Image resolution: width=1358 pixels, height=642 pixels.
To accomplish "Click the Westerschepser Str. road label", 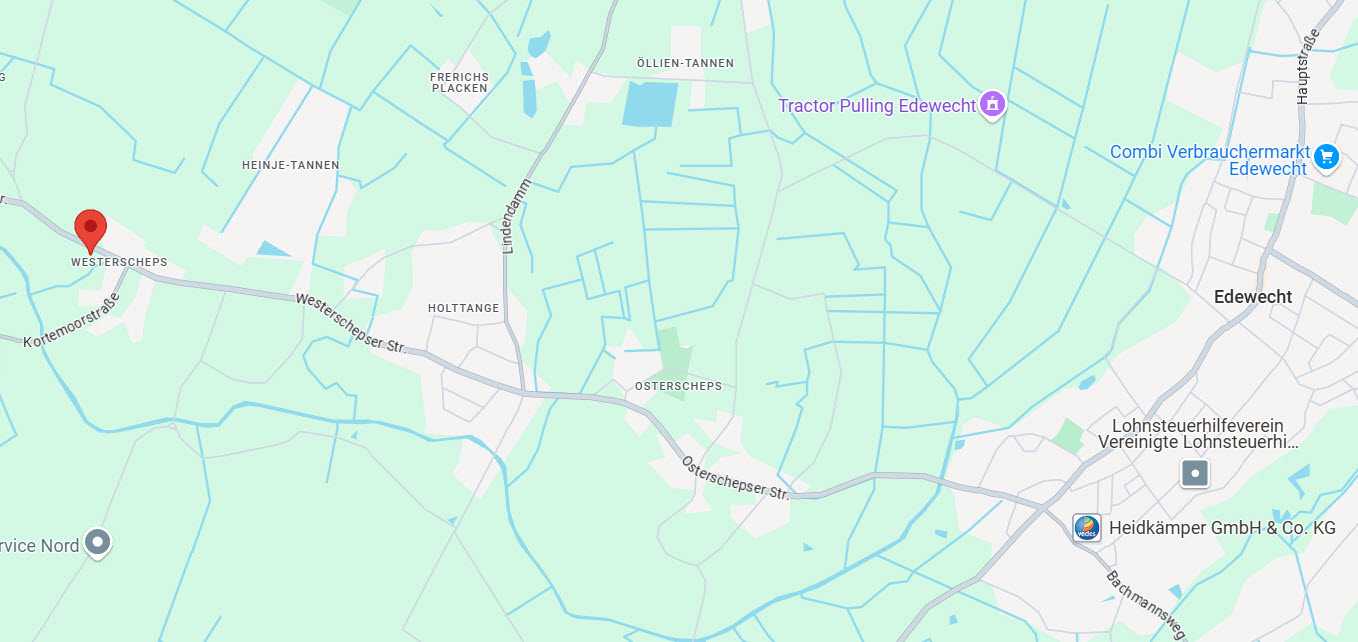I will pos(351,324).
